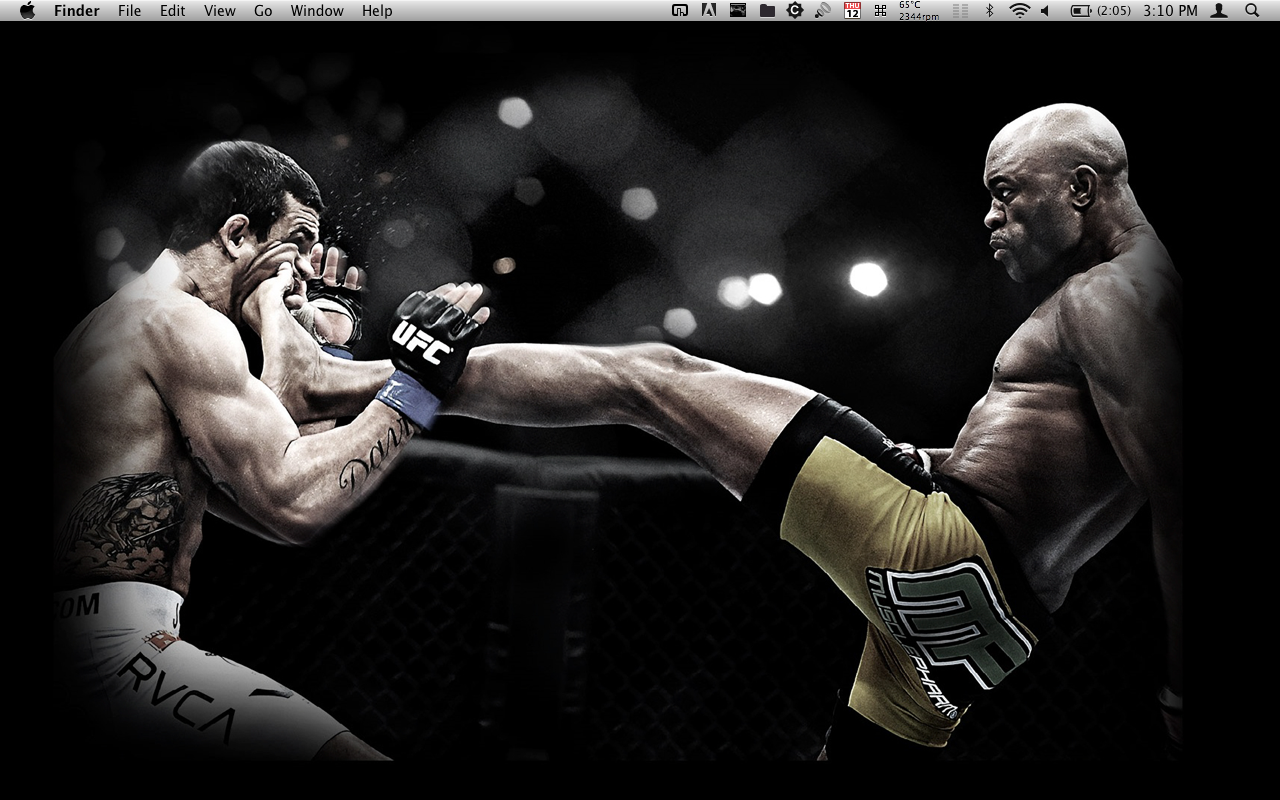Open the gear-shaped C menu bar icon
1280x800 pixels.
point(795,11)
